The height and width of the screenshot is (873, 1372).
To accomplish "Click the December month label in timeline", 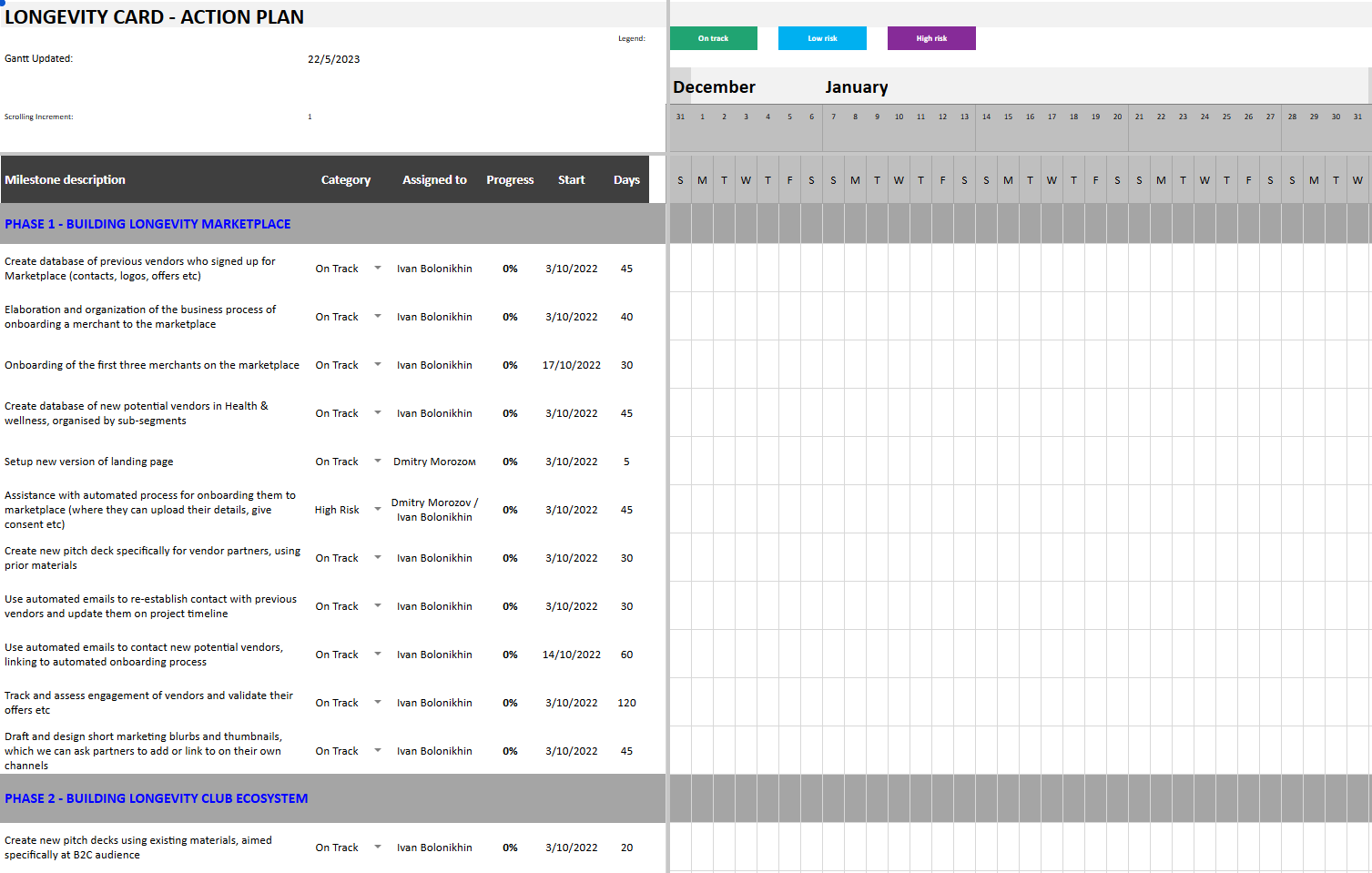I will coord(714,87).
